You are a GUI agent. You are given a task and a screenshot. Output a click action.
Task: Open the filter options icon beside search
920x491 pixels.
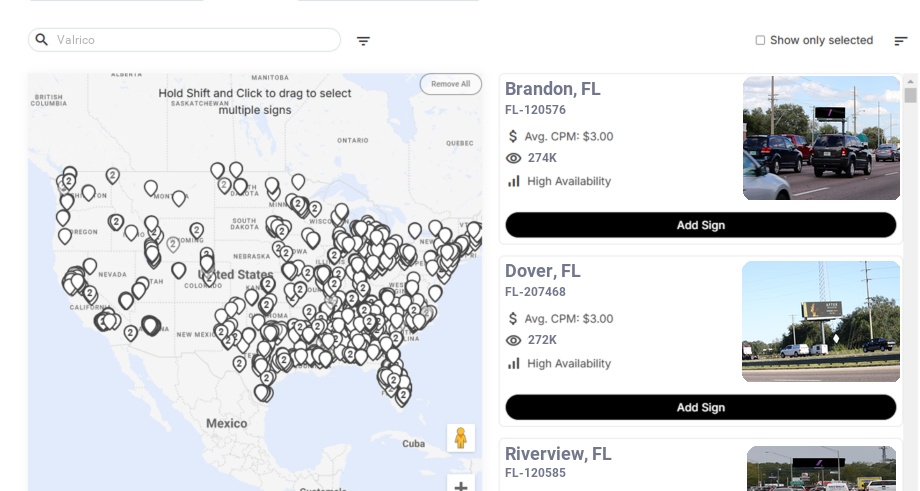(363, 41)
